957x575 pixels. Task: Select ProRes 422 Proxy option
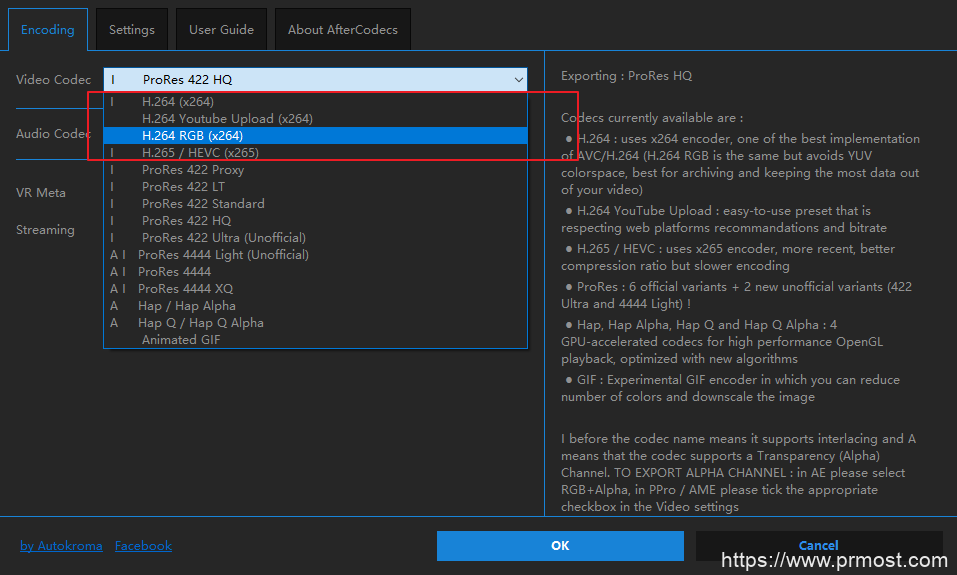click(316, 170)
